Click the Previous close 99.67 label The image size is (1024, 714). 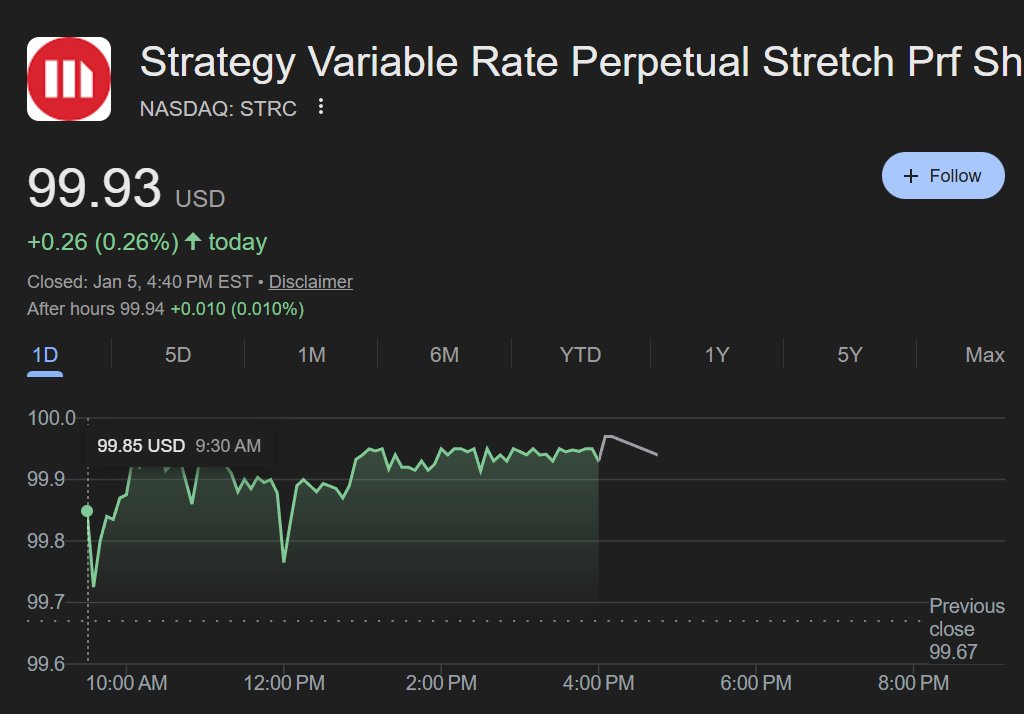click(967, 628)
